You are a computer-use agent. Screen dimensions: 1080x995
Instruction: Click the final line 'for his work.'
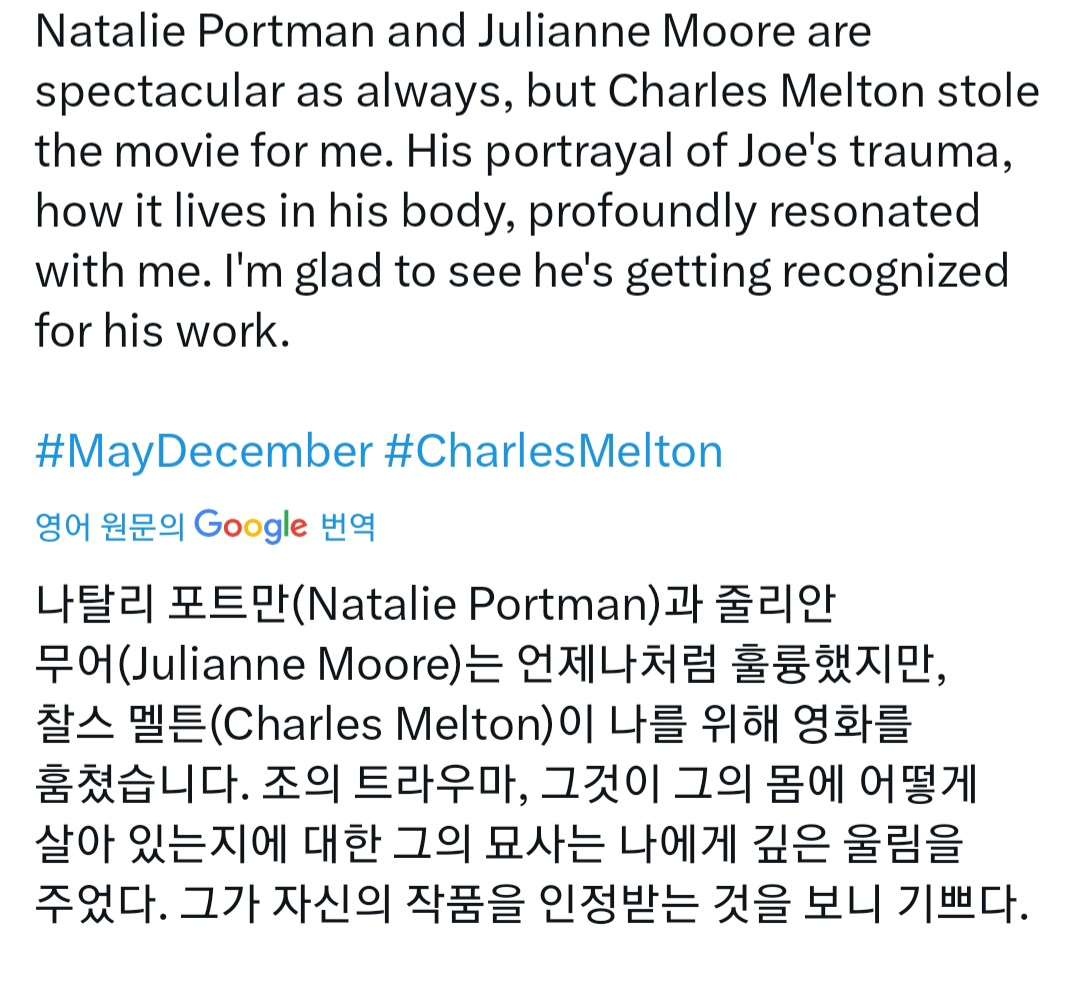point(162,332)
